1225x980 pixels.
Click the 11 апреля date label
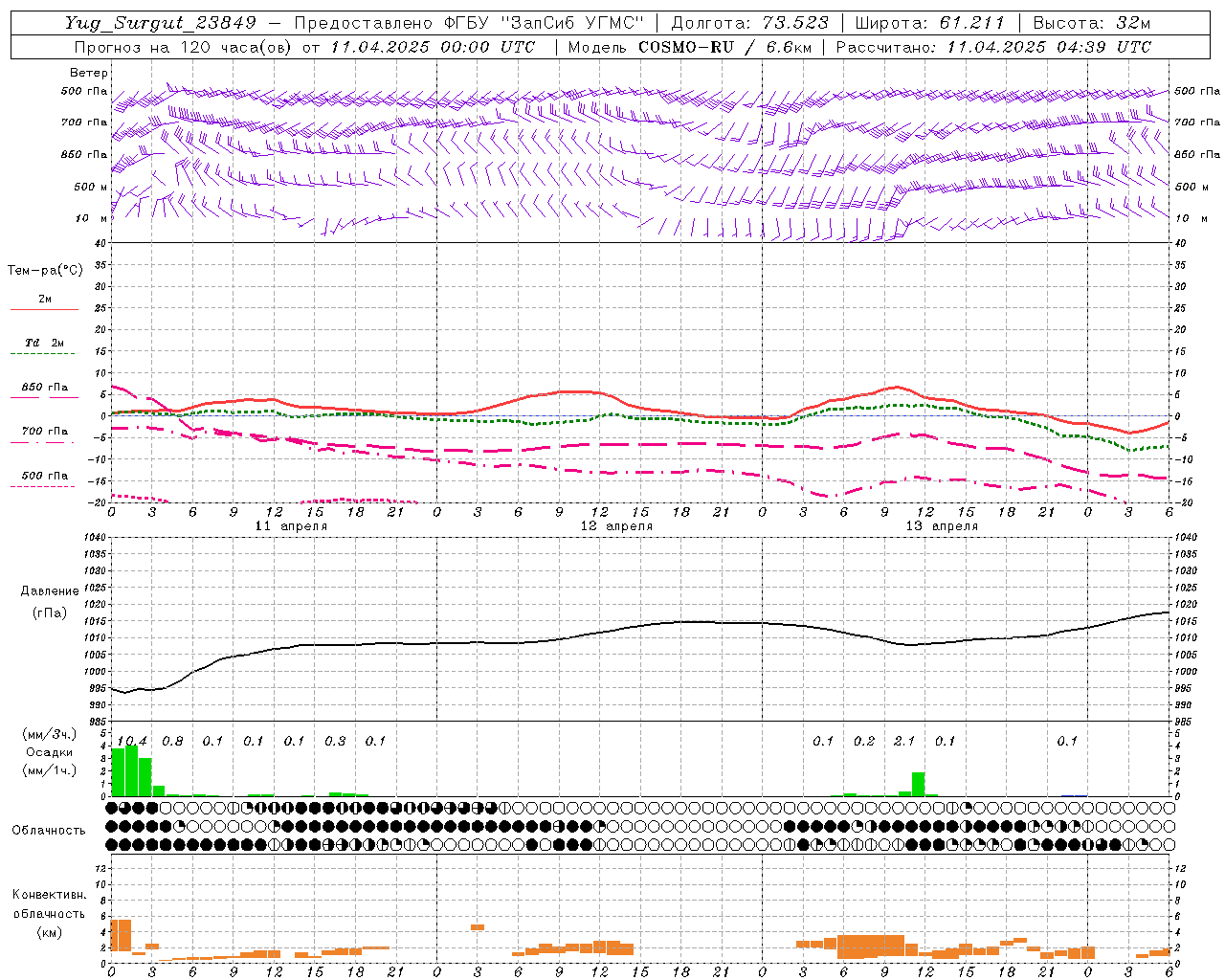point(292,526)
